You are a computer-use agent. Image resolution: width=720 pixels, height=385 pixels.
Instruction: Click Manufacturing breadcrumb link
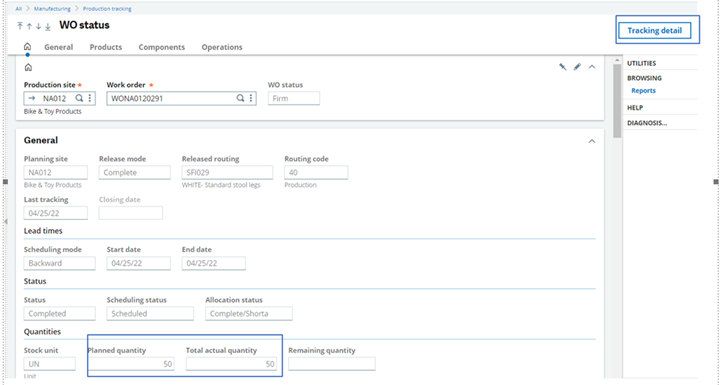pyautogui.click(x=52, y=9)
